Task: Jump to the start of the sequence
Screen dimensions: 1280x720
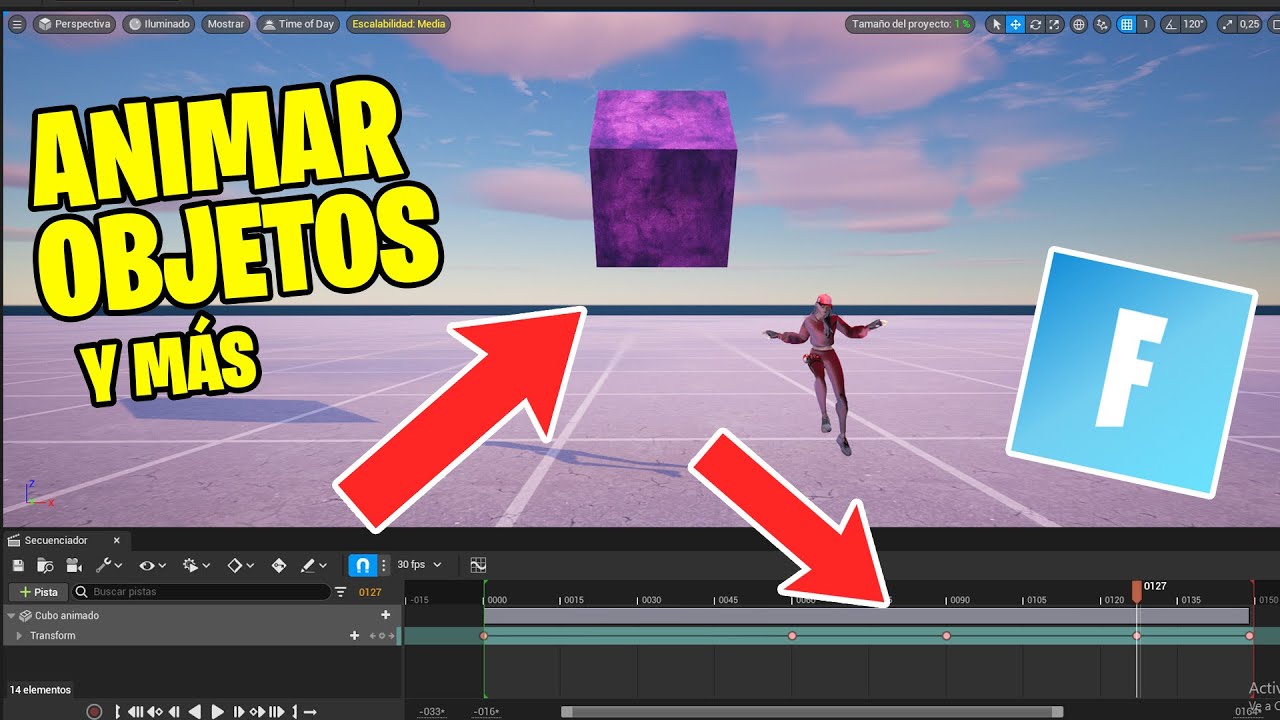Action: (136, 712)
